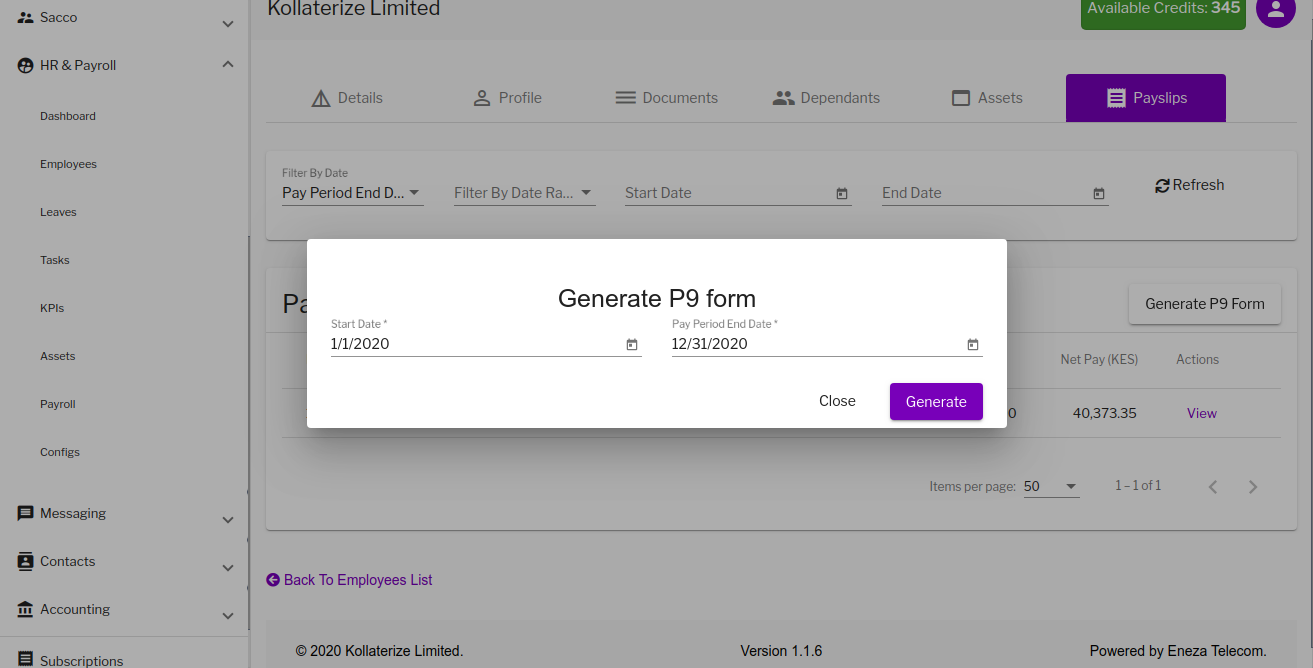Open Employees in the sidebar

tap(68, 164)
